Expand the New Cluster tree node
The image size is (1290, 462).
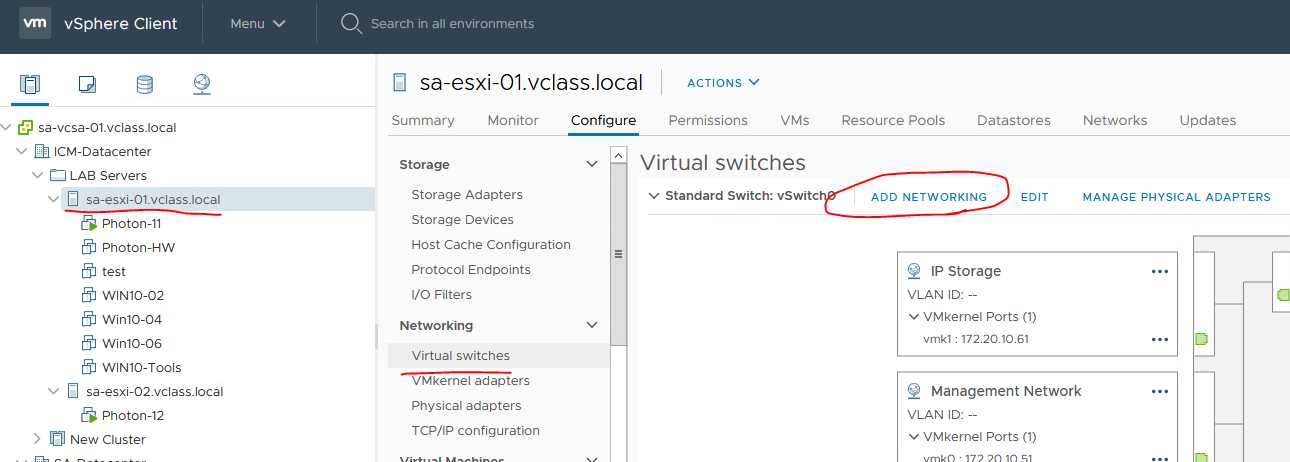[38, 440]
